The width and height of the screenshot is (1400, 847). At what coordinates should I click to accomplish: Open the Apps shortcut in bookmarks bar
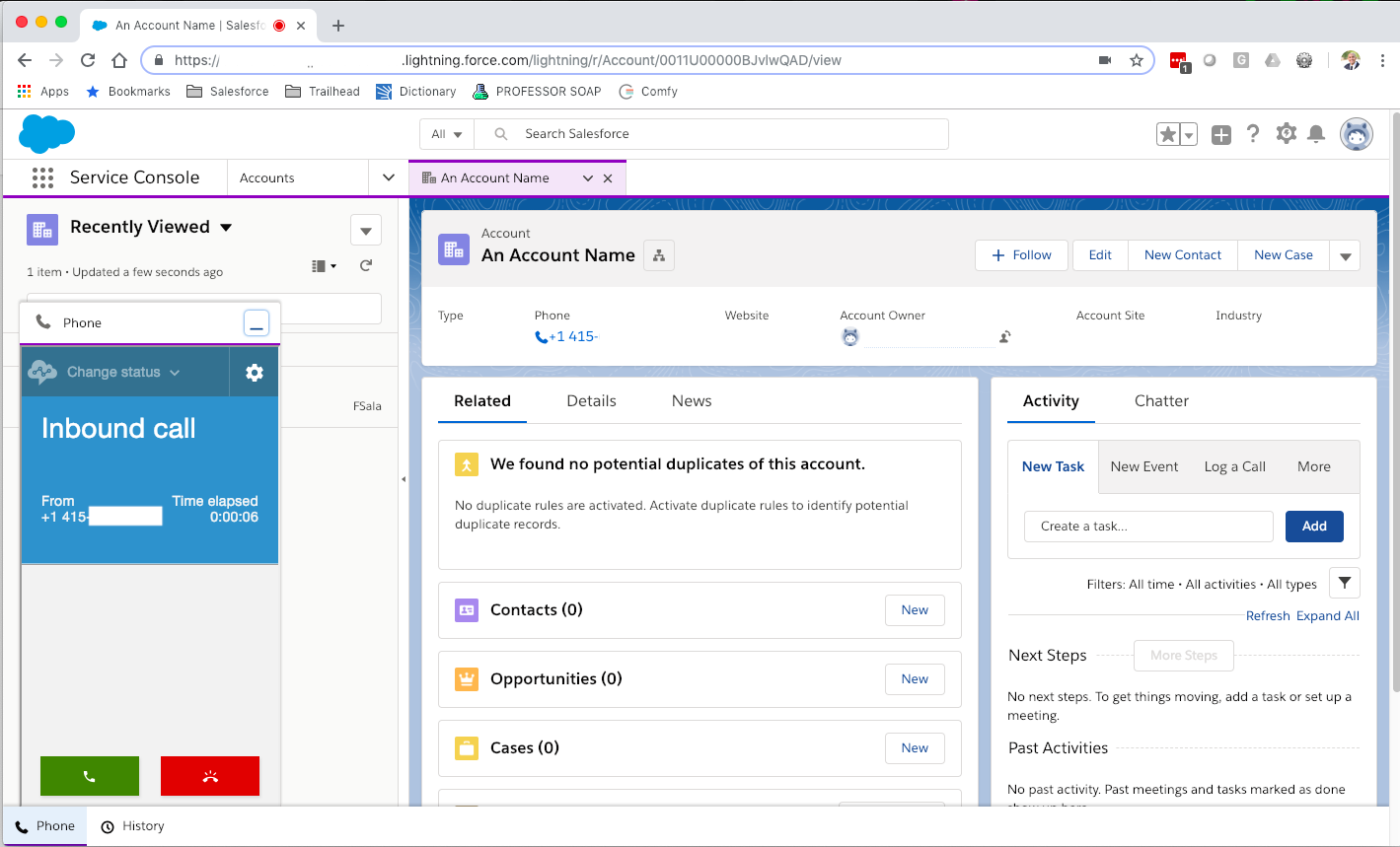point(43,92)
